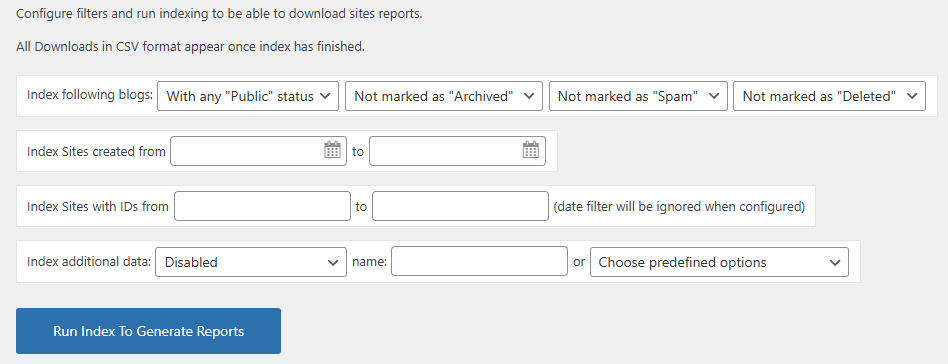
Task: Click the "Index Sites with IDs from" label
Action: coord(98,206)
